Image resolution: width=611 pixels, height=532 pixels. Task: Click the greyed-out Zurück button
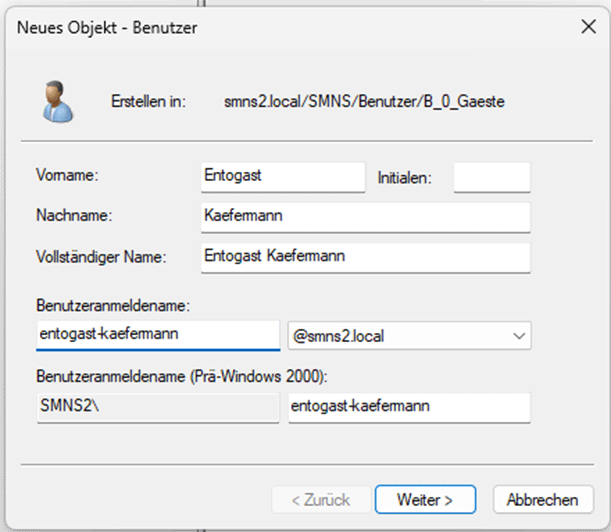[319, 498]
